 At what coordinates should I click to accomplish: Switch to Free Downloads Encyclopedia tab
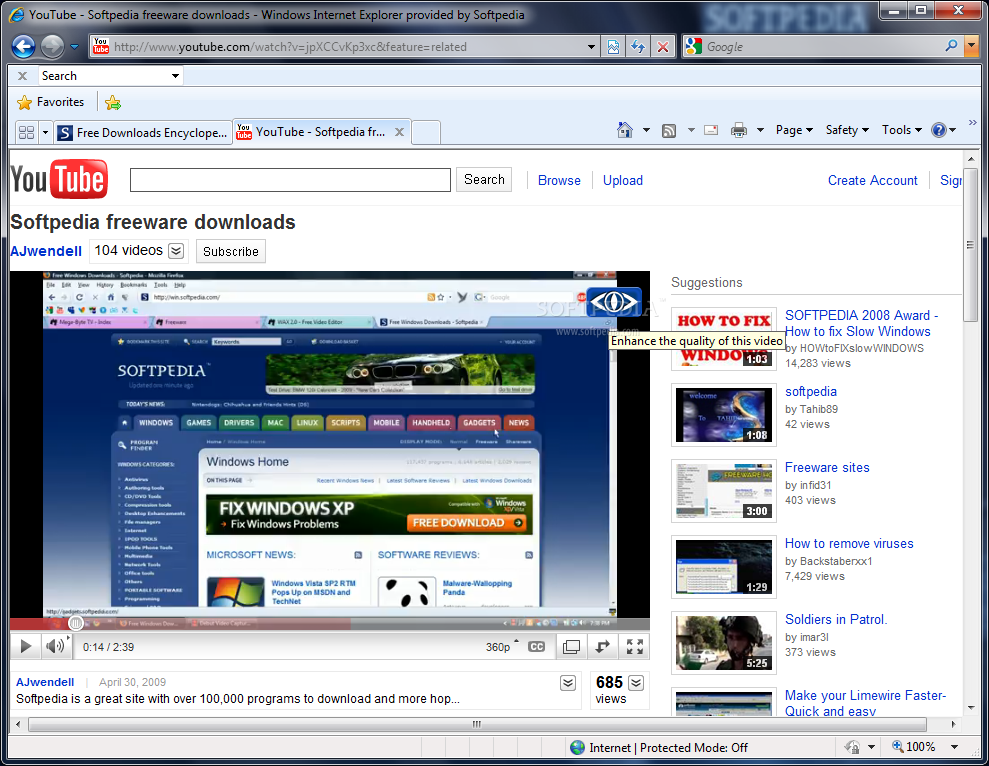[x=143, y=133]
